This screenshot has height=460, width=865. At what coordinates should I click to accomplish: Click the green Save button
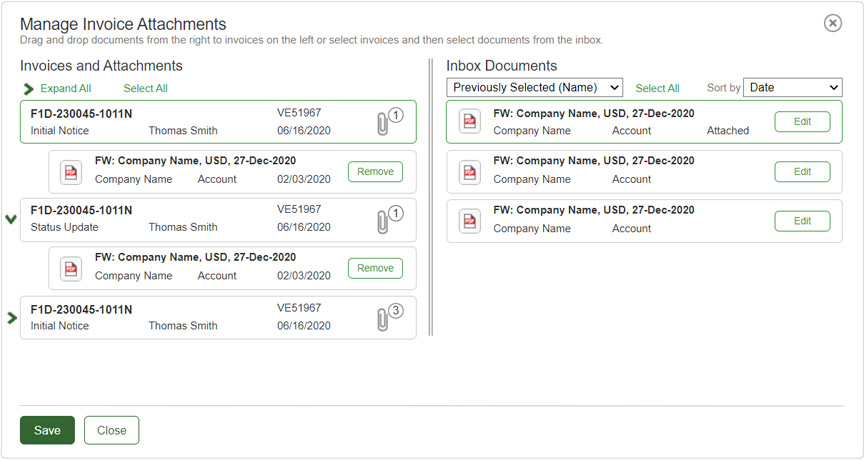[47, 430]
